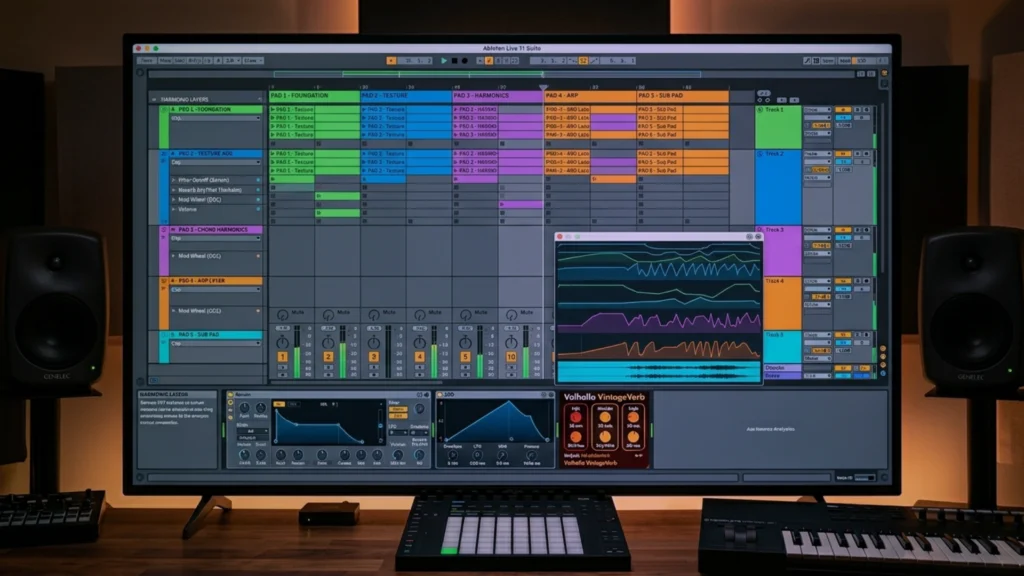The height and width of the screenshot is (576, 1024).
Task: Toggle the orange automation arm button beside record
Action: coord(488,61)
